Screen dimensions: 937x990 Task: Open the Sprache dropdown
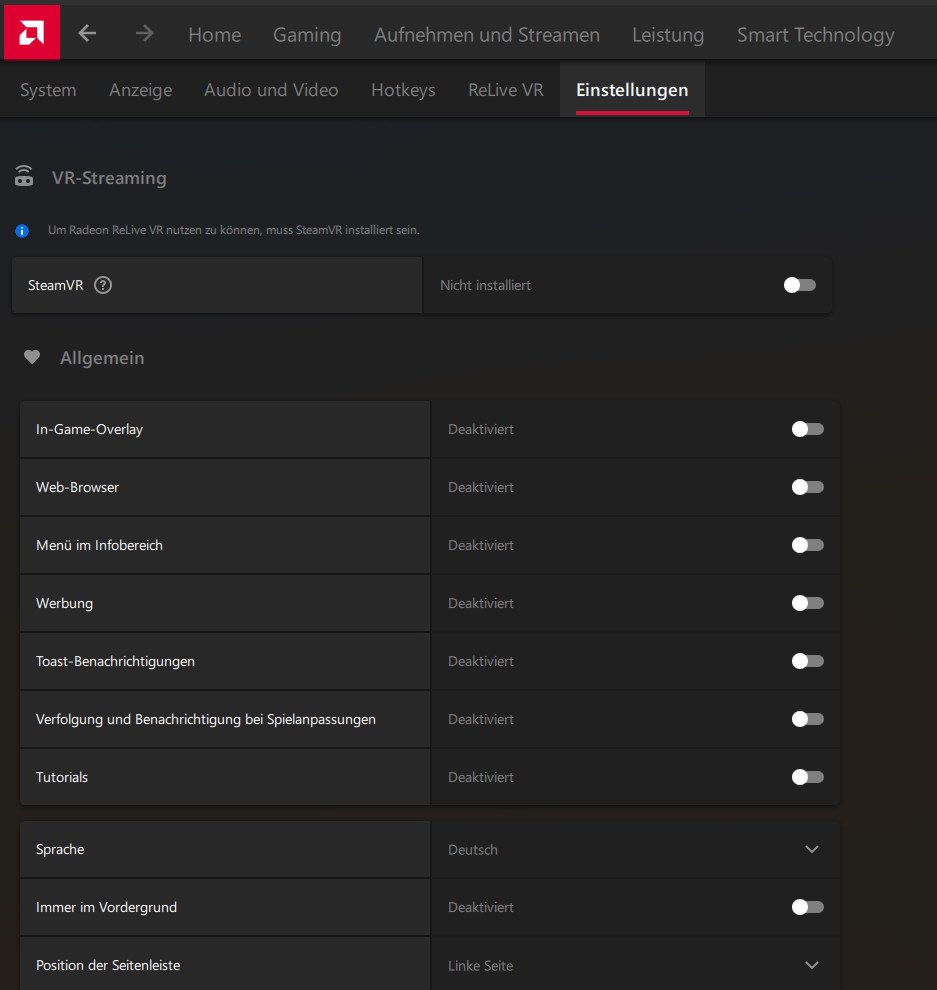811,849
